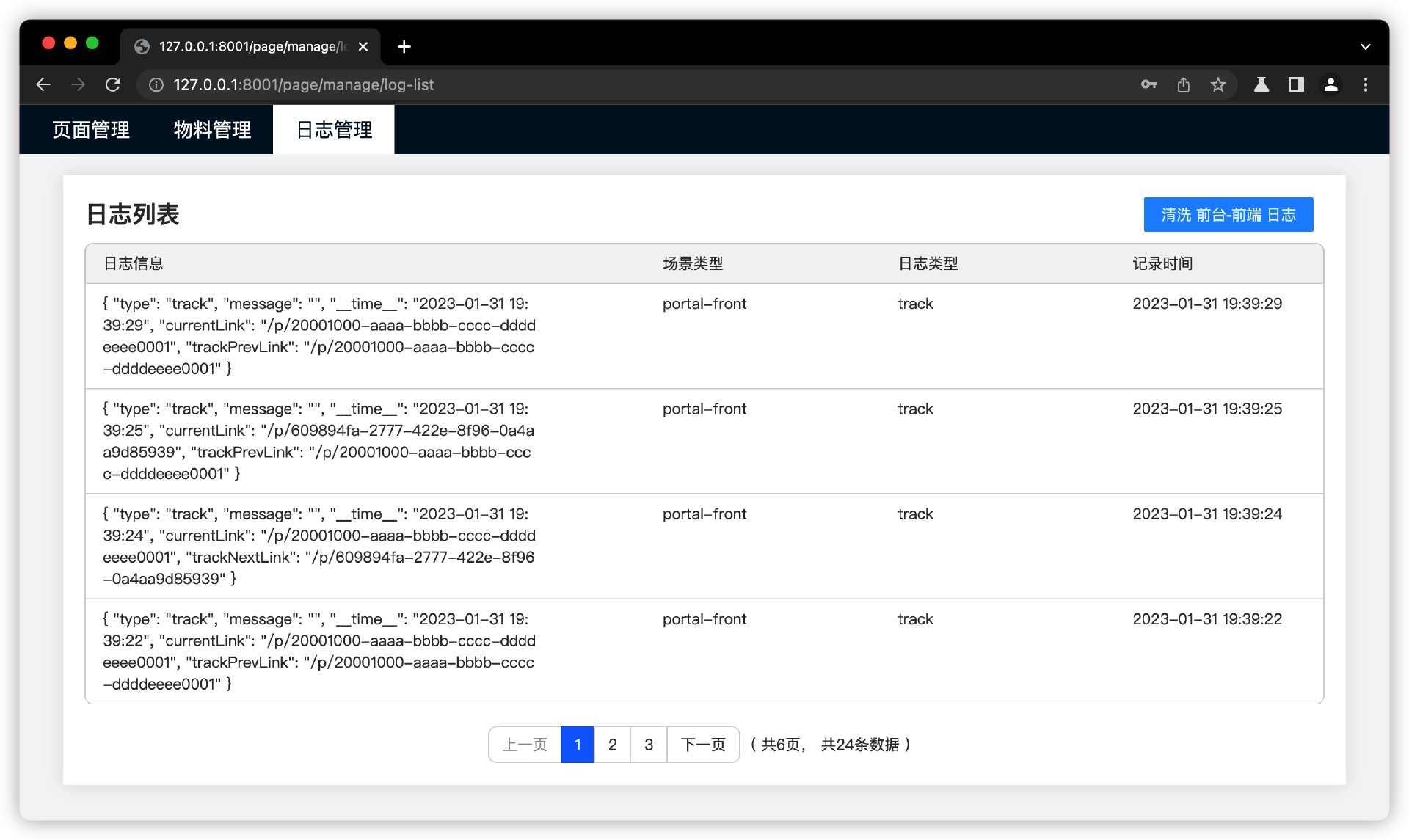
Task: Open the browser profile icon
Action: click(x=1330, y=85)
